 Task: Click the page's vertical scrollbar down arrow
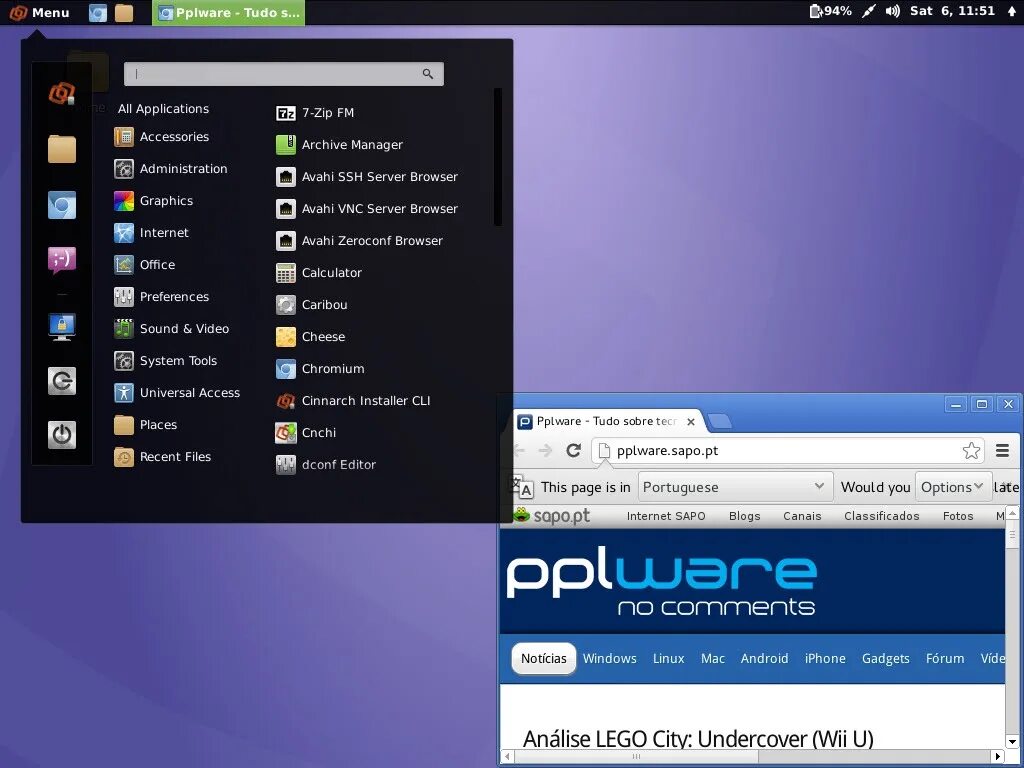tap(1012, 741)
